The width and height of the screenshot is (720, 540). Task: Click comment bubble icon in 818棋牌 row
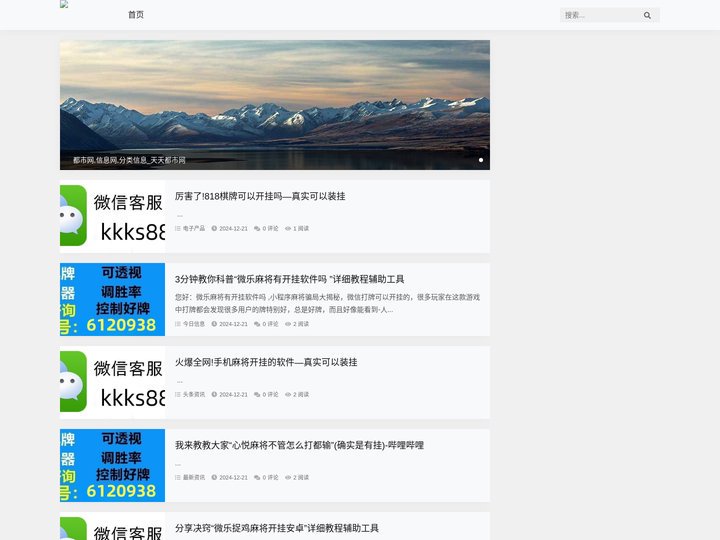coord(257,228)
